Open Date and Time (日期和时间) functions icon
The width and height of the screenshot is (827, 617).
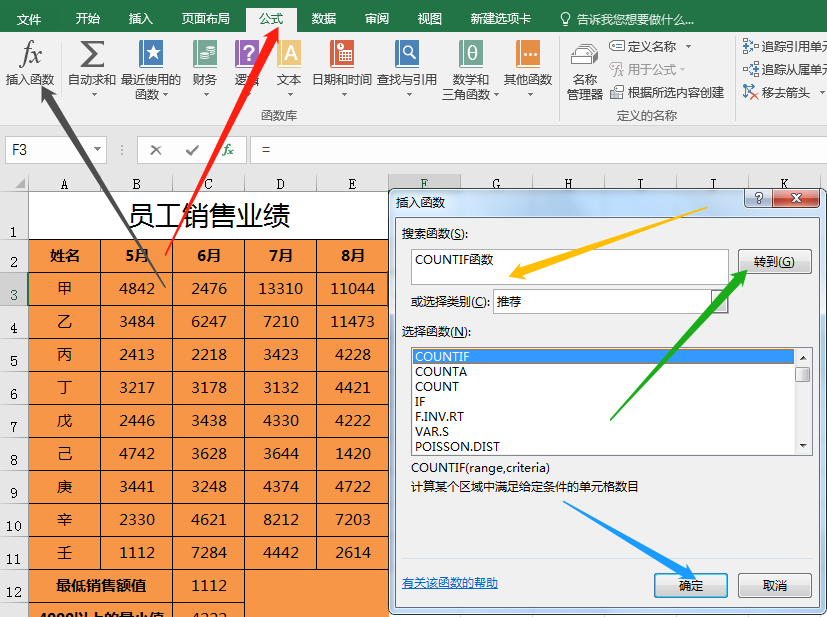click(342, 54)
